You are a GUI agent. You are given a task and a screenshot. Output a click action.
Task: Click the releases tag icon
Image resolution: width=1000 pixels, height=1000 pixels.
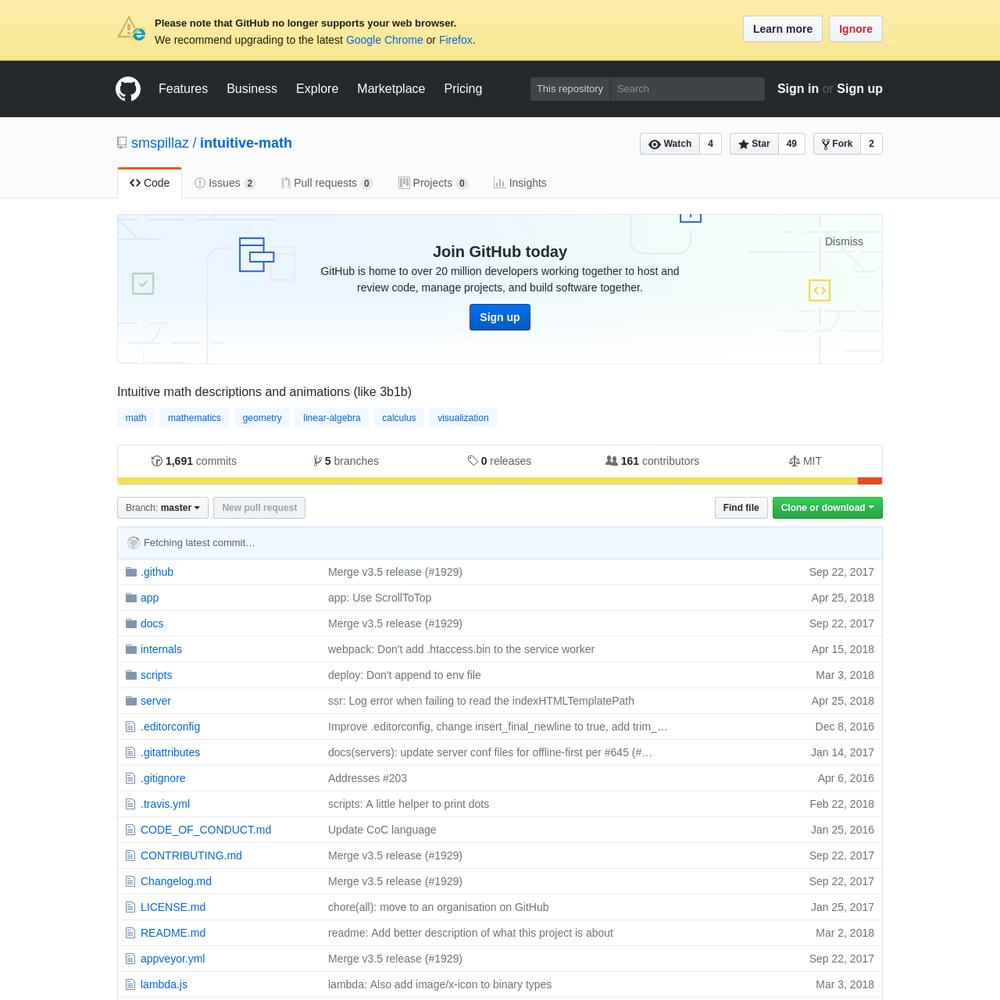pyautogui.click(x=473, y=460)
